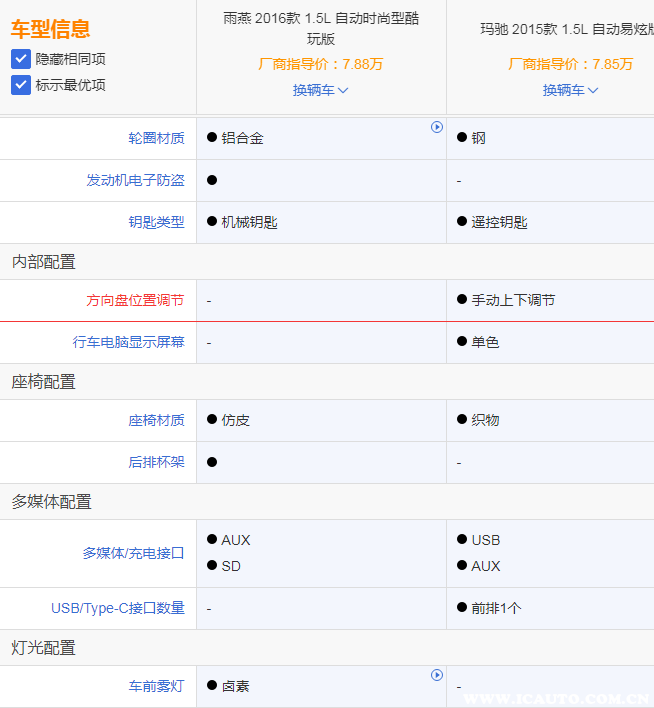Click the 玛驰 2015款 car model title

(x=566, y=29)
